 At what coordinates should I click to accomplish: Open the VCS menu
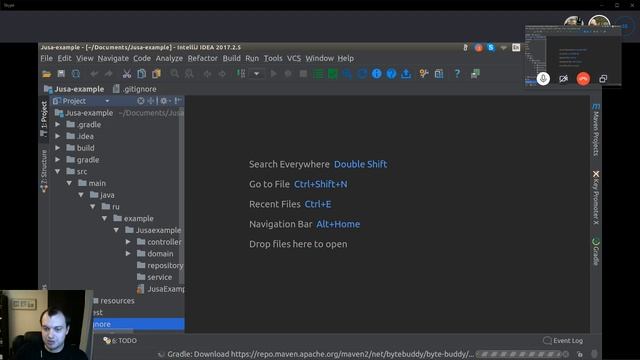point(294,58)
